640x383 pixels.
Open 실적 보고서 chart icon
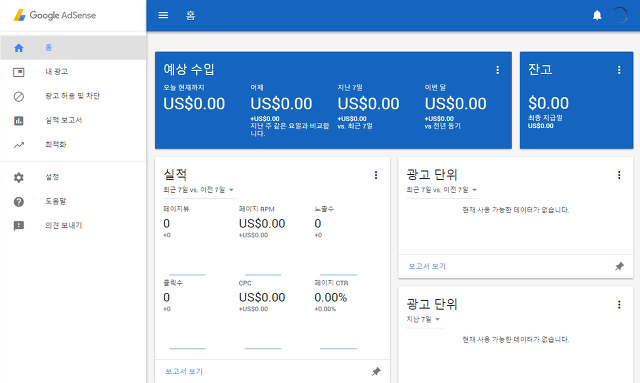tap(19, 120)
